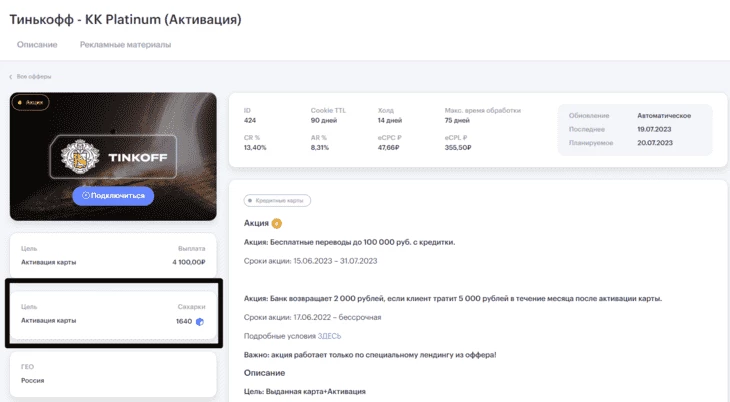Click payout value 4 100,00₽
730x402 pixels.
tap(189, 262)
